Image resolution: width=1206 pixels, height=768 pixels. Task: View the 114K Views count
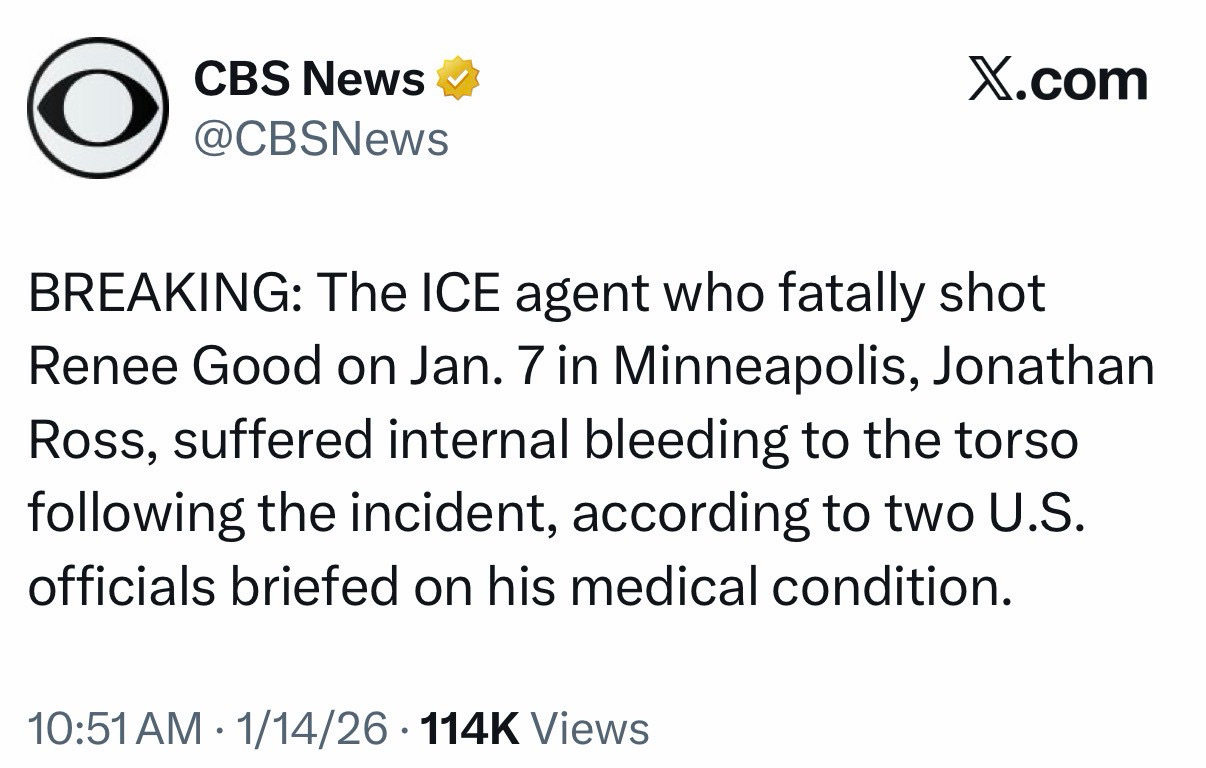click(x=535, y=729)
